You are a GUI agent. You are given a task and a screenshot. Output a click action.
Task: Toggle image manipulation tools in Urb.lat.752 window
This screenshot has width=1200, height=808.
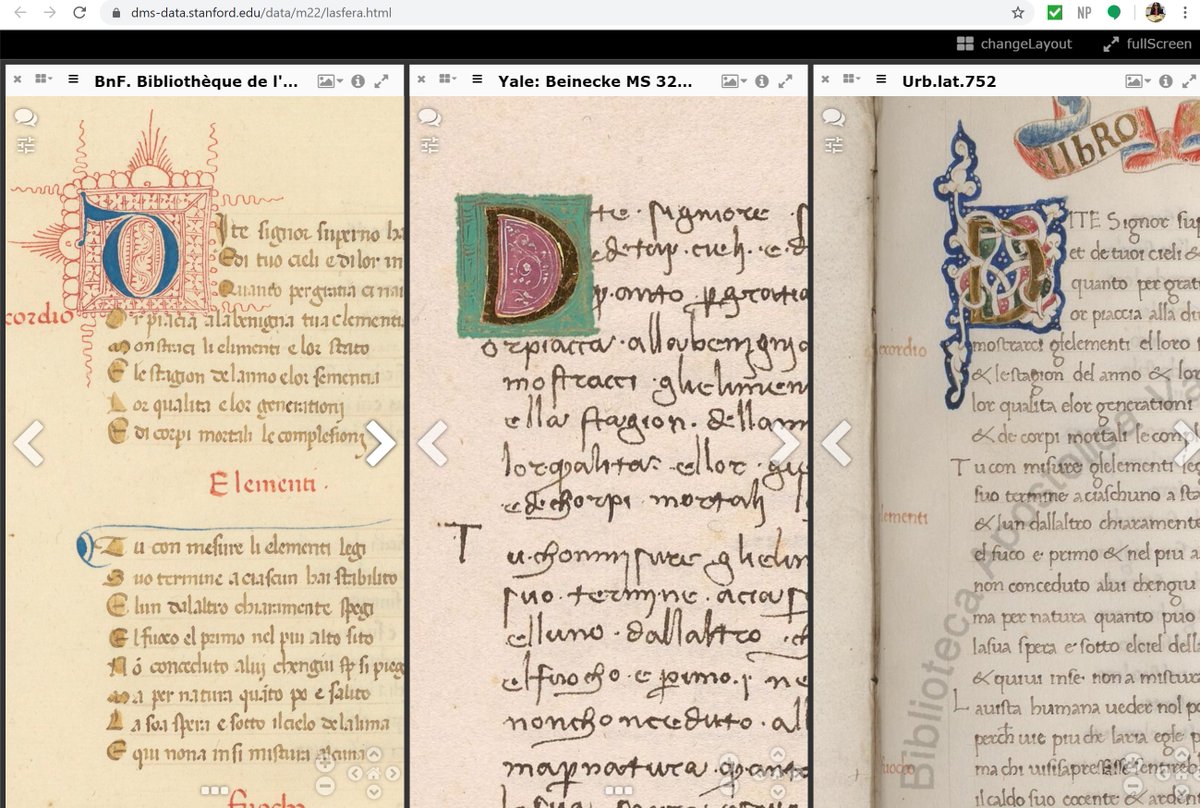[833, 146]
